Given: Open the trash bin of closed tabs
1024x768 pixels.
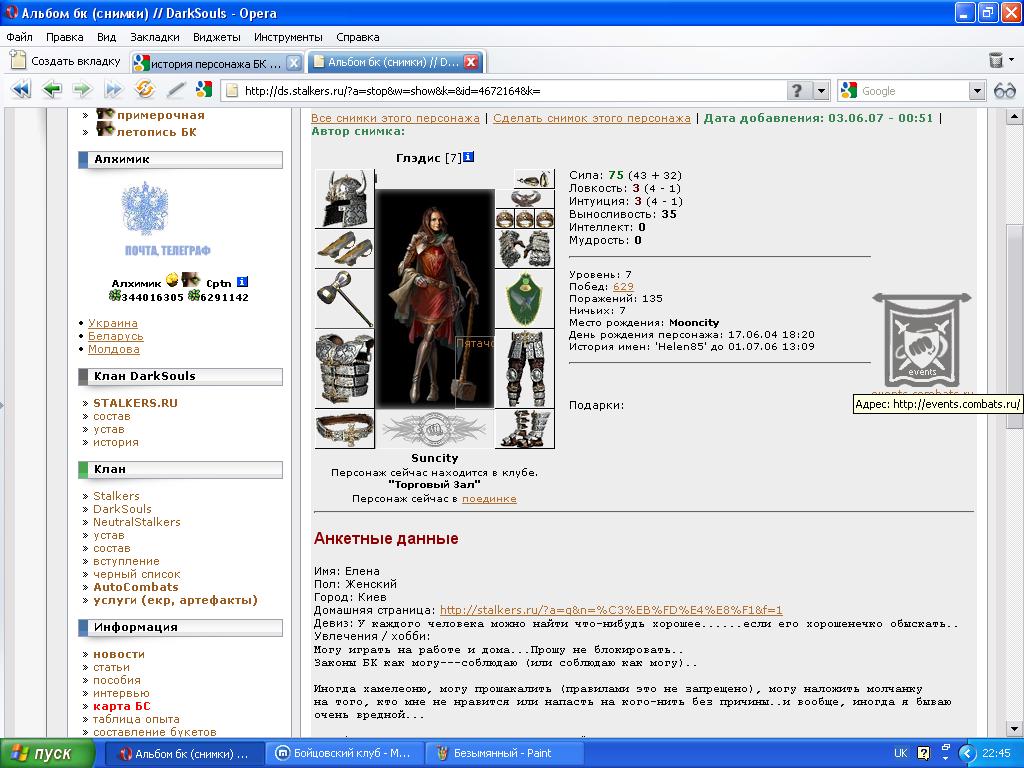Looking at the screenshot, I should [x=996, y=60].
